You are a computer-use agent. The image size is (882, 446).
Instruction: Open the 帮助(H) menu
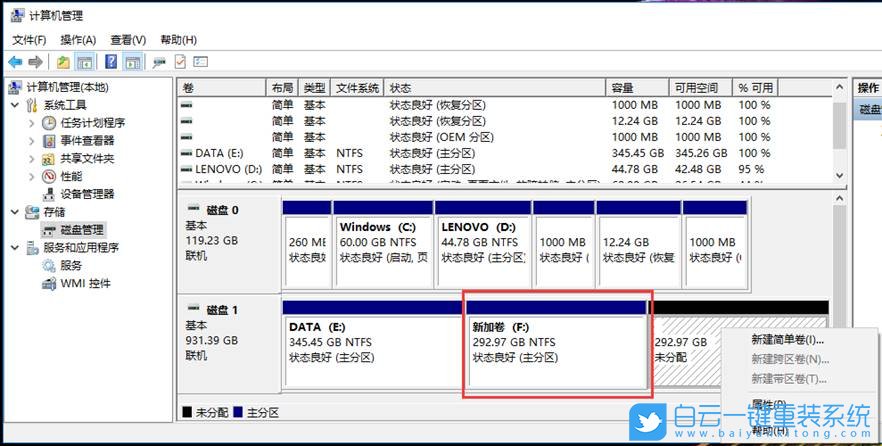(x=178, y=40)
